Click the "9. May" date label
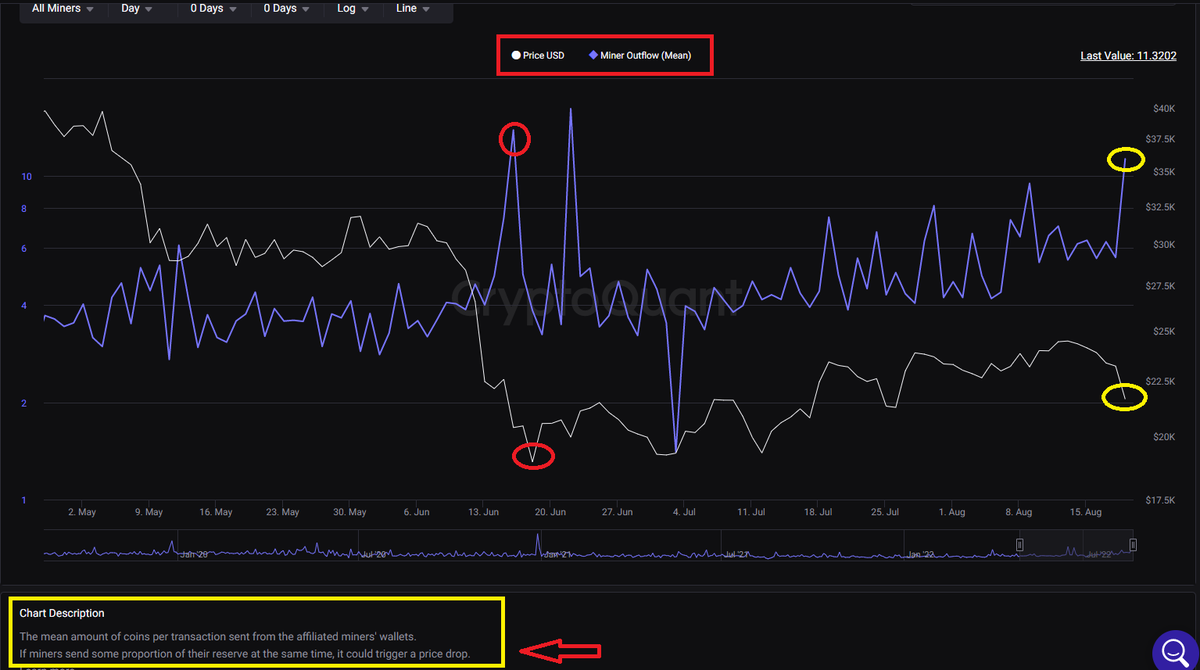 click(x=148, y=512)
